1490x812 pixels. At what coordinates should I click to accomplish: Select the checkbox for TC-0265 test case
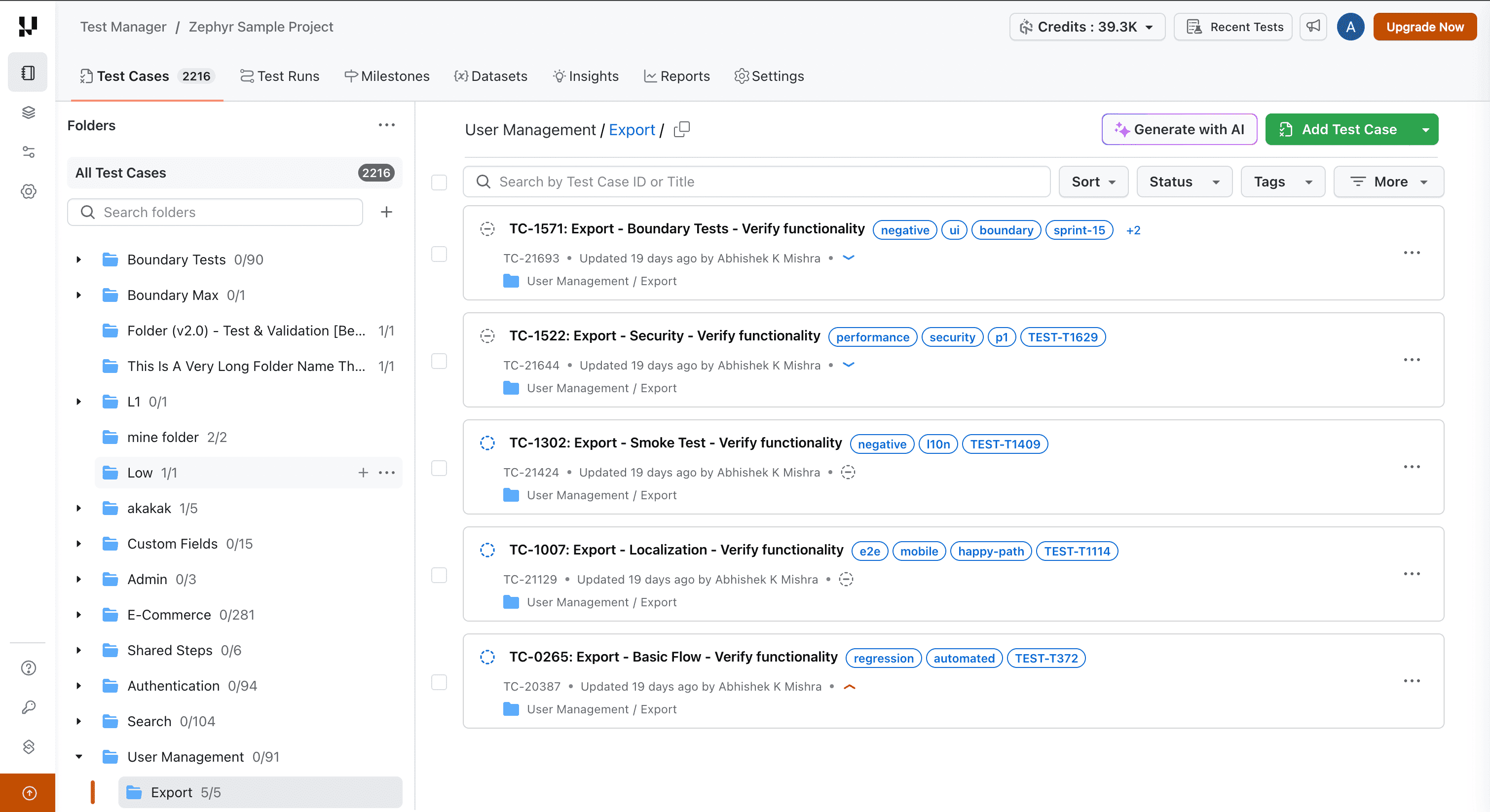pyautogui.click(x=439, y=682)
